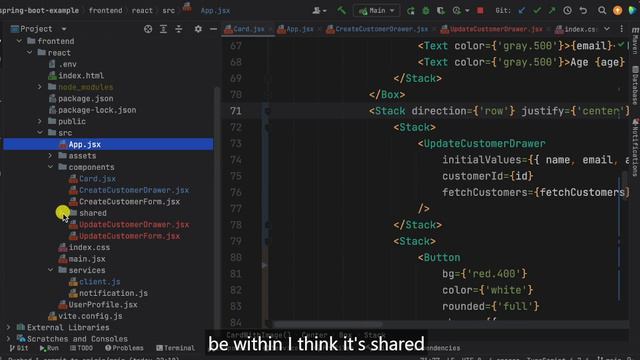Collapse all in Project panel
Viewport: 640px width, 360px height.
(179, 29)
